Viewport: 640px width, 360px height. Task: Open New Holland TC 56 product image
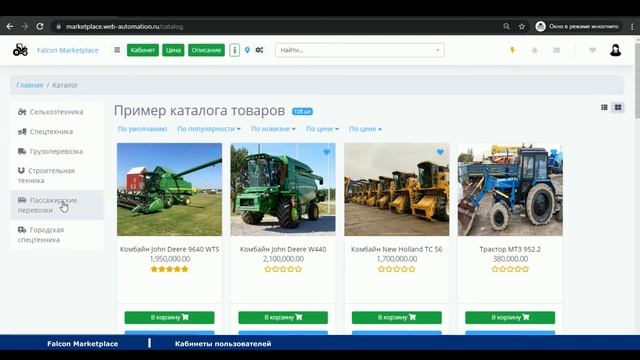[396, 189]
